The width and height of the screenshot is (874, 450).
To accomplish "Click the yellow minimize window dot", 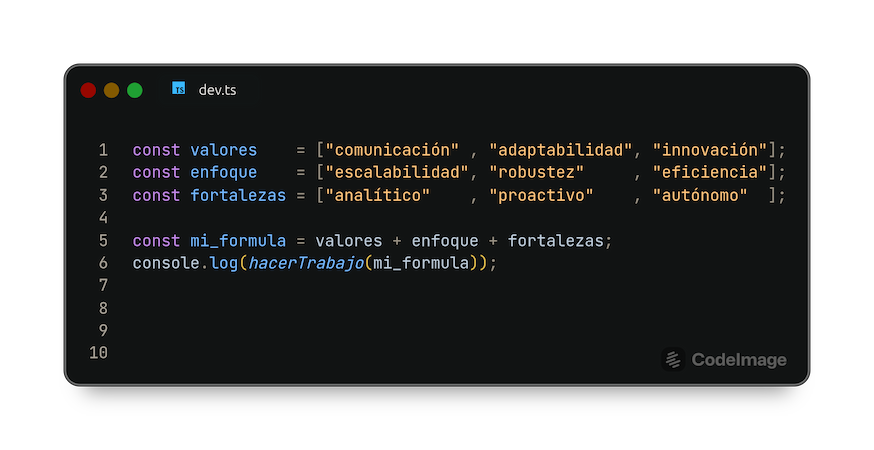I will point(111,90).
